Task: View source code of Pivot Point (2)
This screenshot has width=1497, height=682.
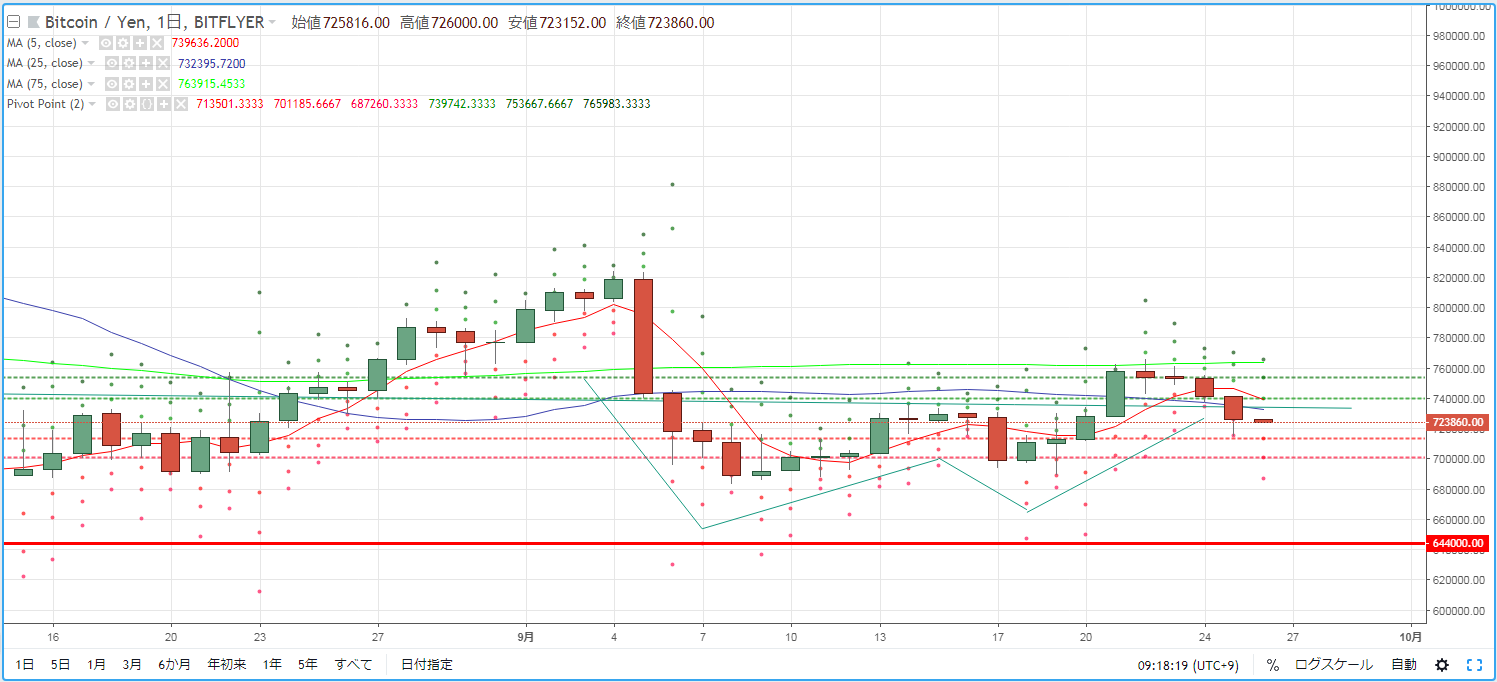Action: click(147, 104)
